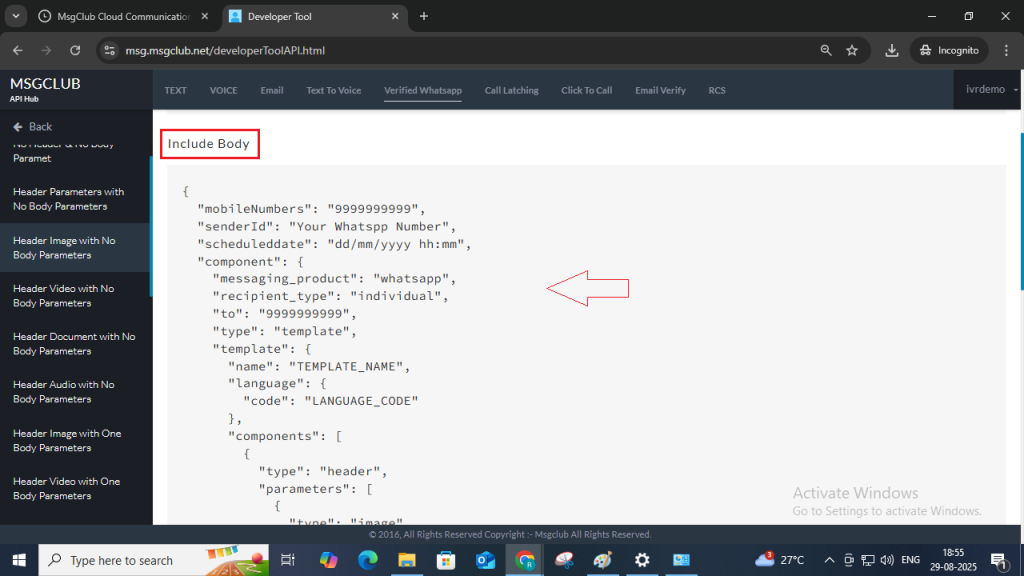Show hidden system tray icons

click(x=829, y=560)
